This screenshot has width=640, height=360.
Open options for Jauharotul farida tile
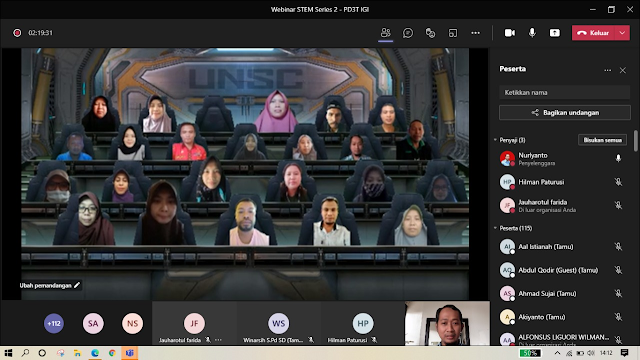[x=218, y=340]
